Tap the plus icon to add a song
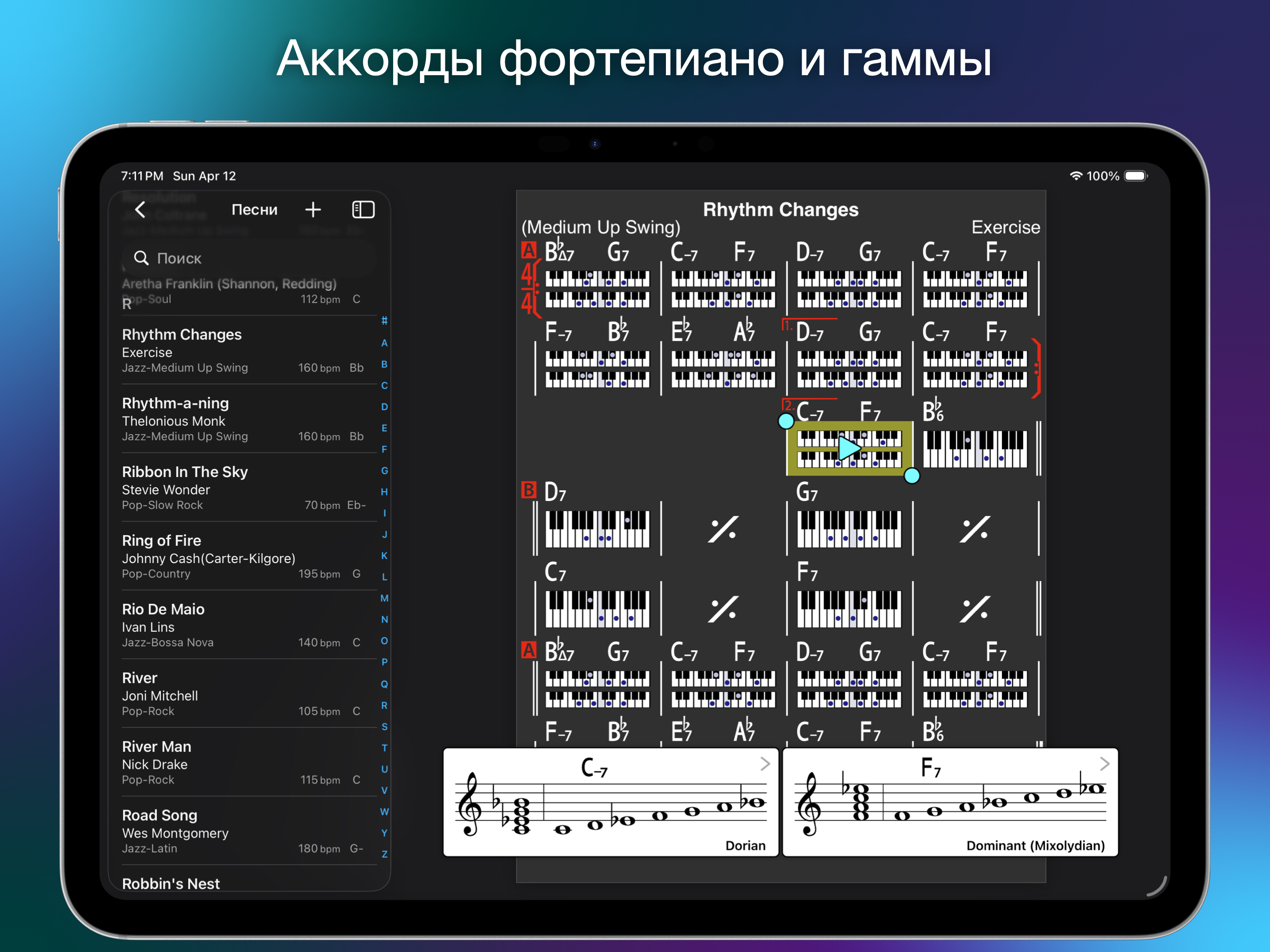 click(x=313, y=209)
